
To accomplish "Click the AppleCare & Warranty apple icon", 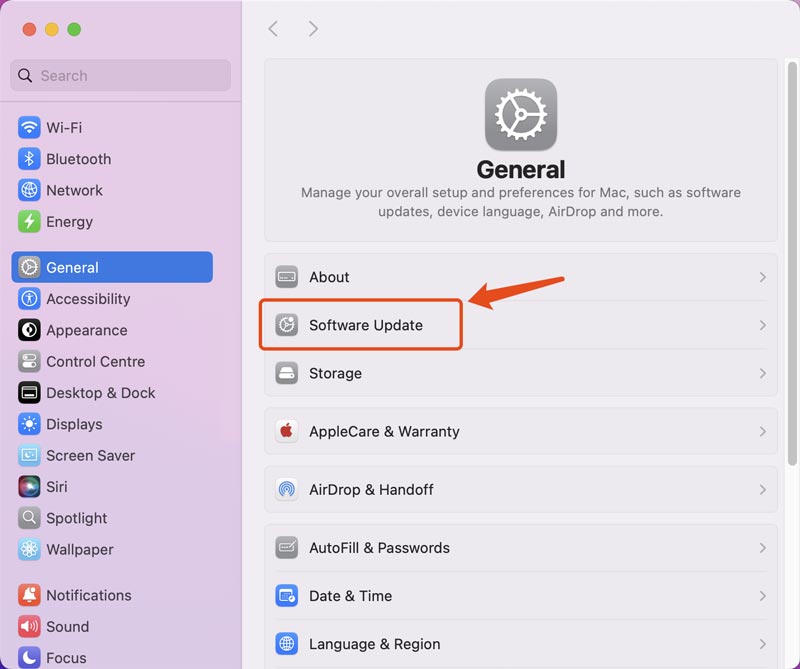I will point(287,431).
